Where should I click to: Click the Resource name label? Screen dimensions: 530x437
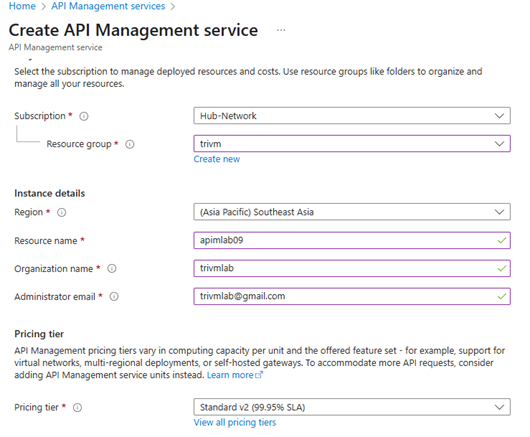[46, 241]
